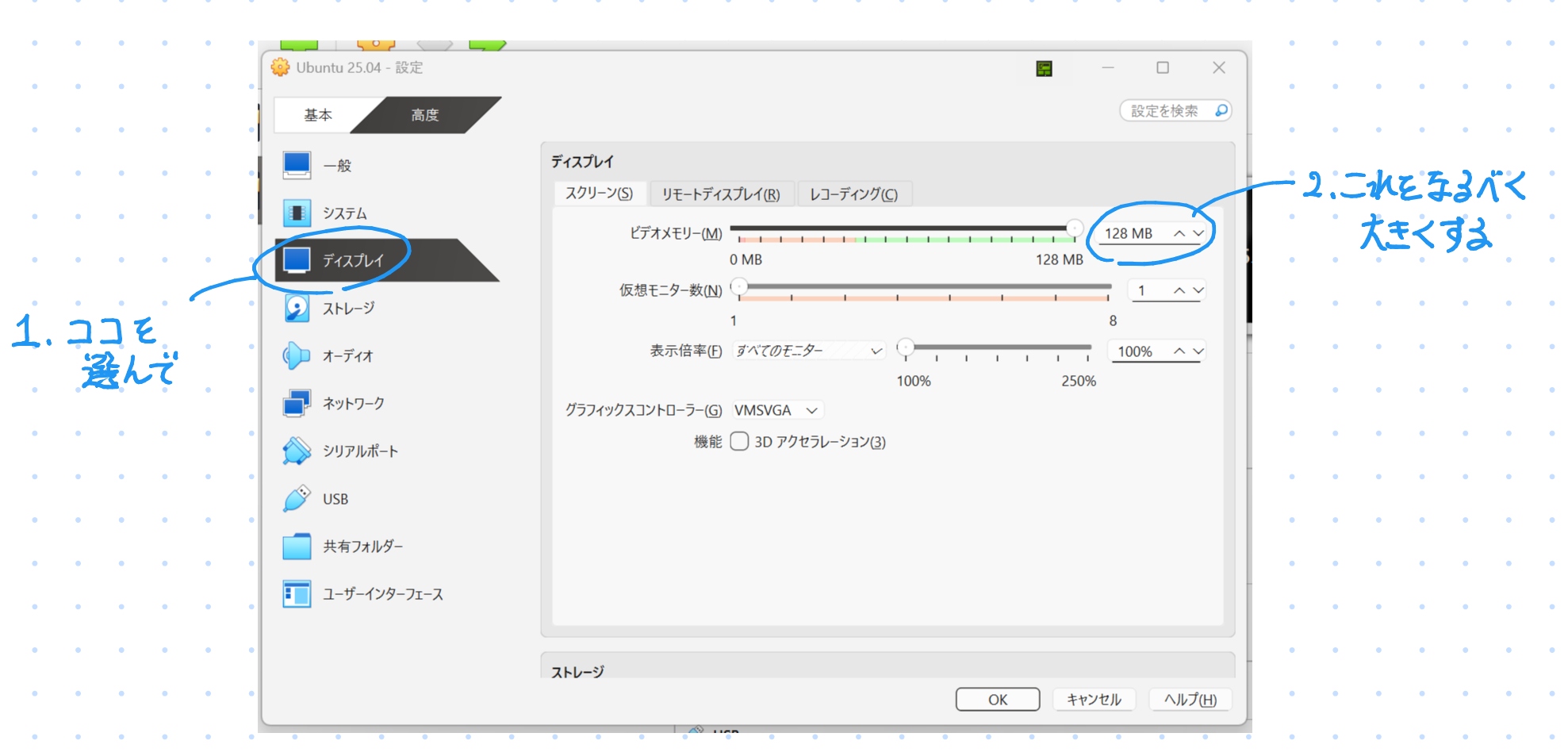Open the ストレージ (Storage) disk icon
This screenshot has width=1568, height=756.
coord(297,309)
